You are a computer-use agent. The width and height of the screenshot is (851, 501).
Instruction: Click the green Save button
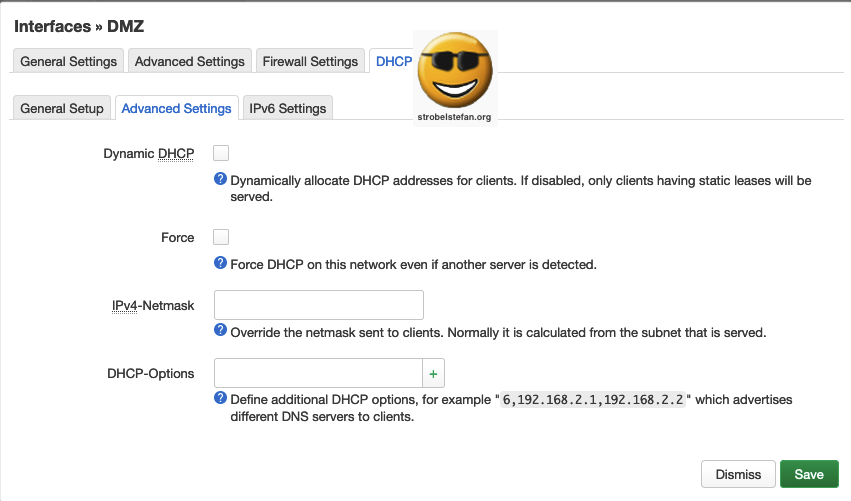[x=809, y=474]
